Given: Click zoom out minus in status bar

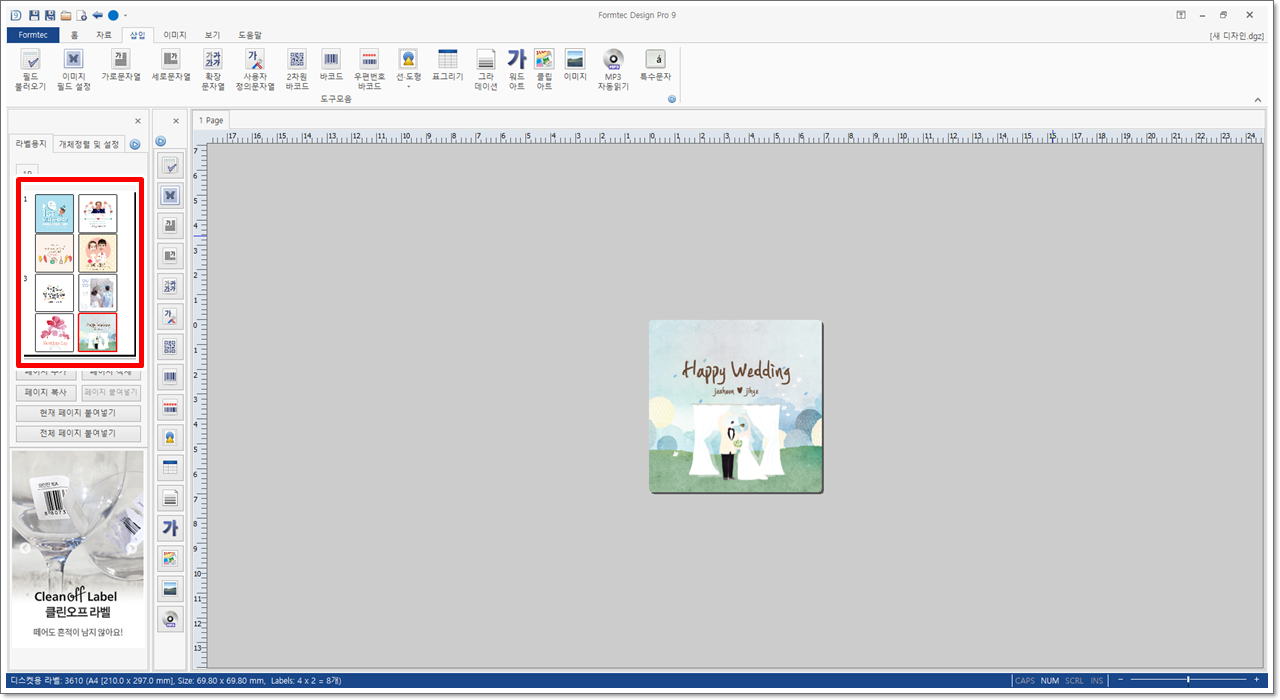Looking at the screenshot, I should 1122,680.
